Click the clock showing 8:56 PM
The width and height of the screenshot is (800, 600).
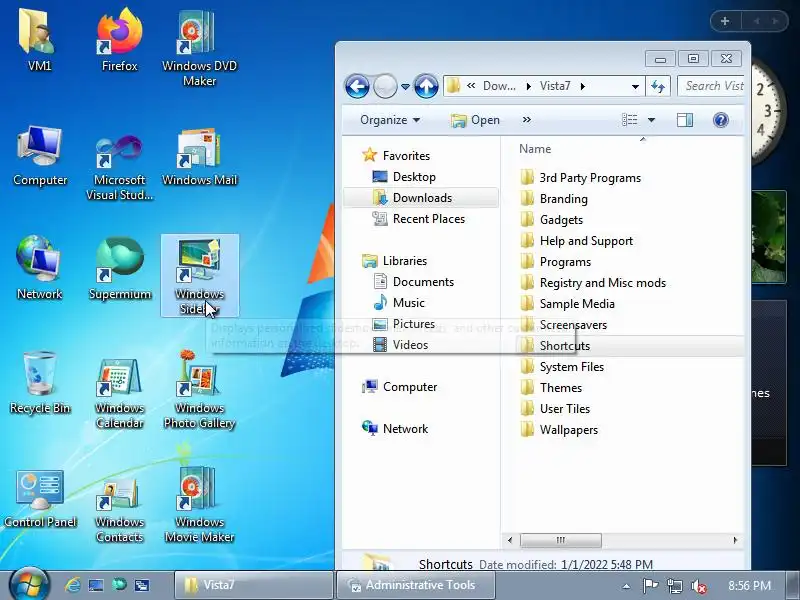click(x=749, y=586)
